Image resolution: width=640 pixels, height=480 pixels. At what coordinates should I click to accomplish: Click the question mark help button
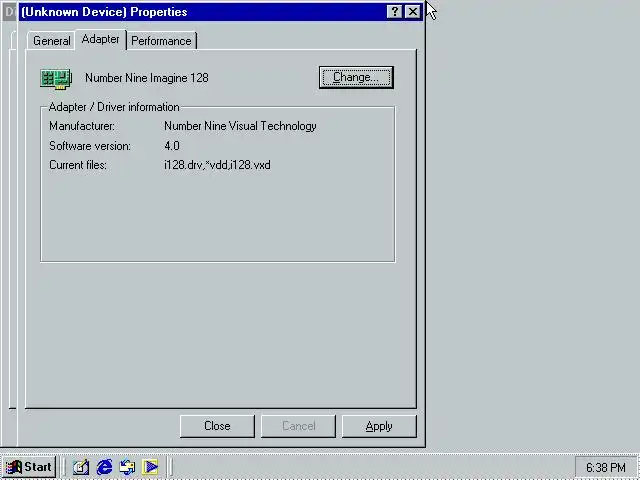tap(394, 12)
